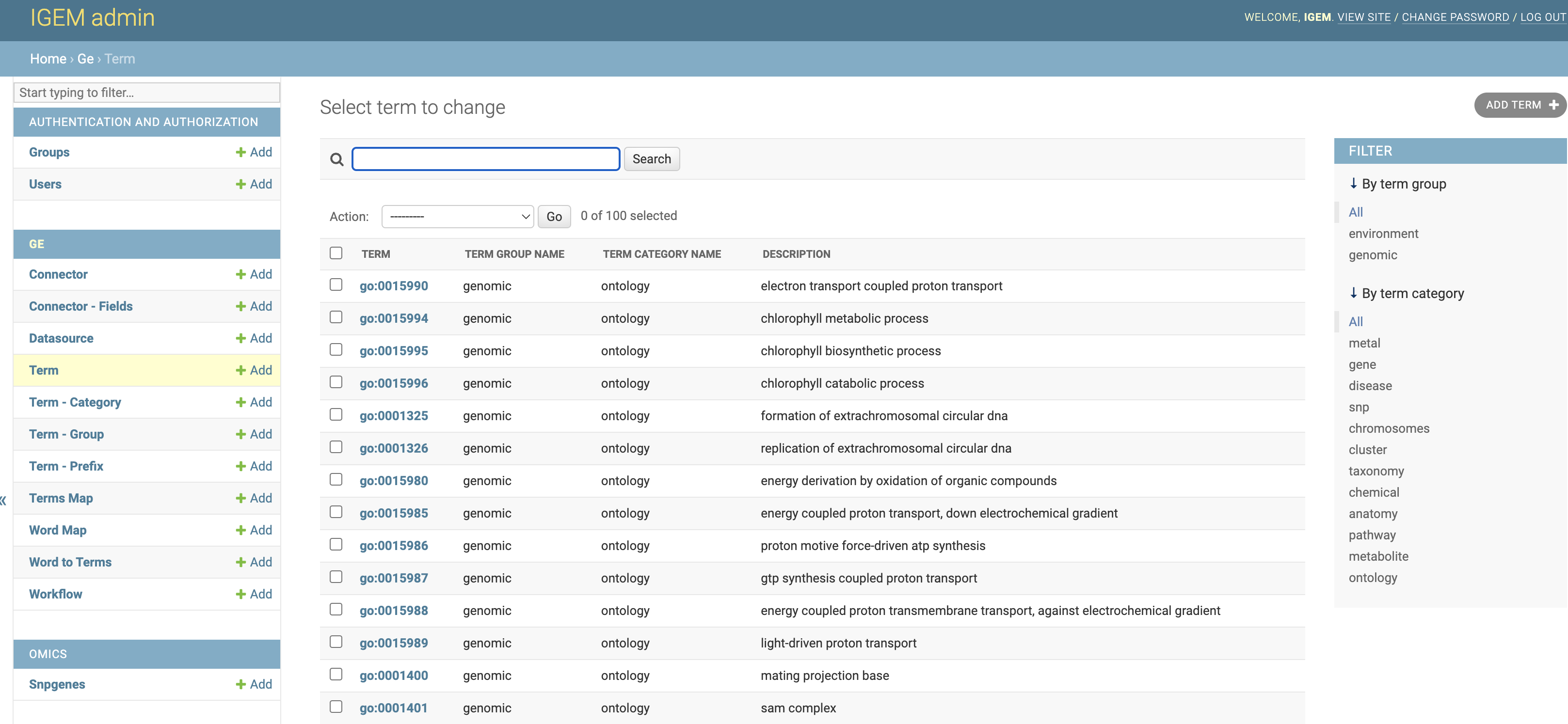Click the VIEW SITE link
Viewport: 1568px width, 724px height.
[1364, 17]
